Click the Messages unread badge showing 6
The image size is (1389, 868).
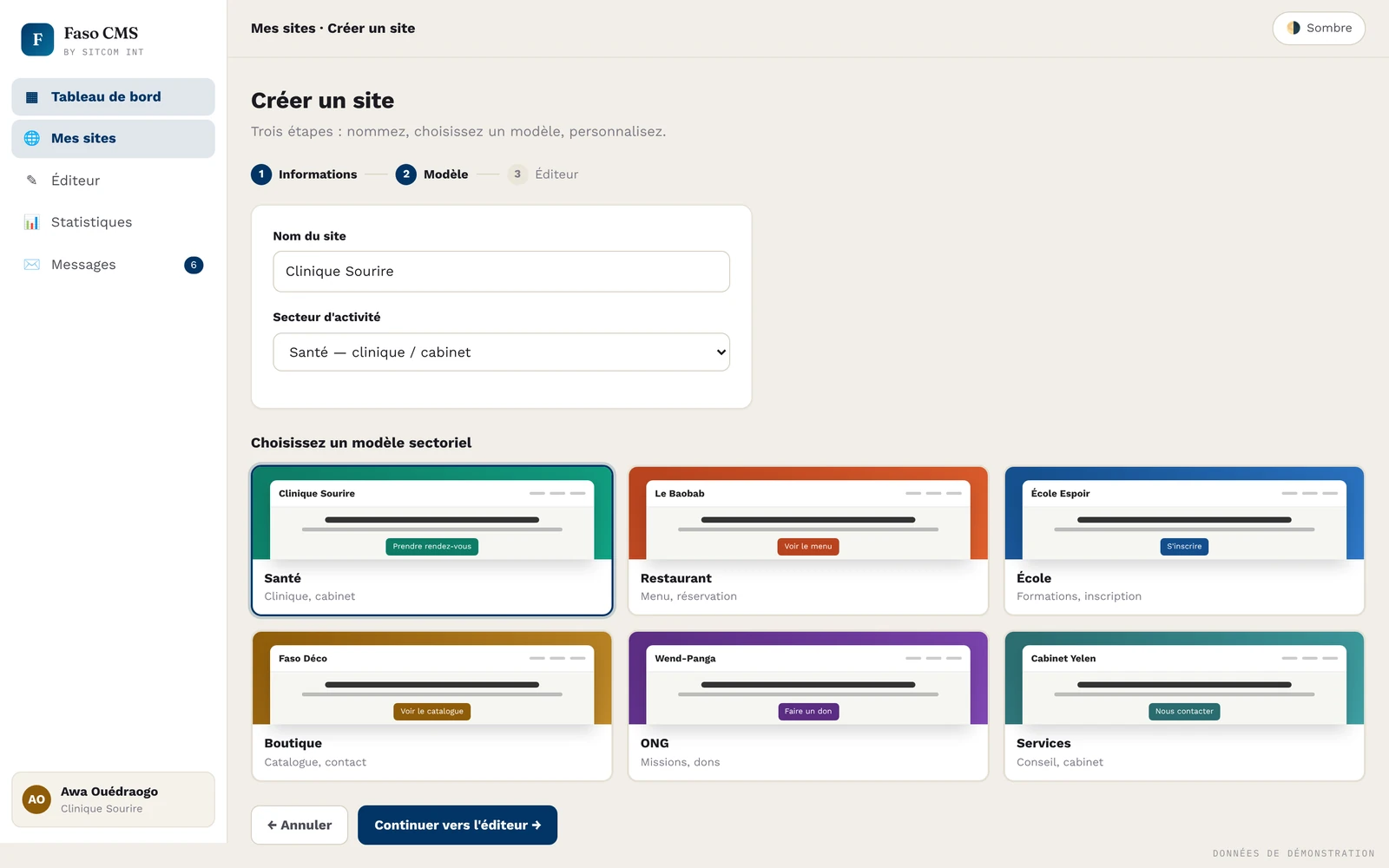[x=194, y=265]
